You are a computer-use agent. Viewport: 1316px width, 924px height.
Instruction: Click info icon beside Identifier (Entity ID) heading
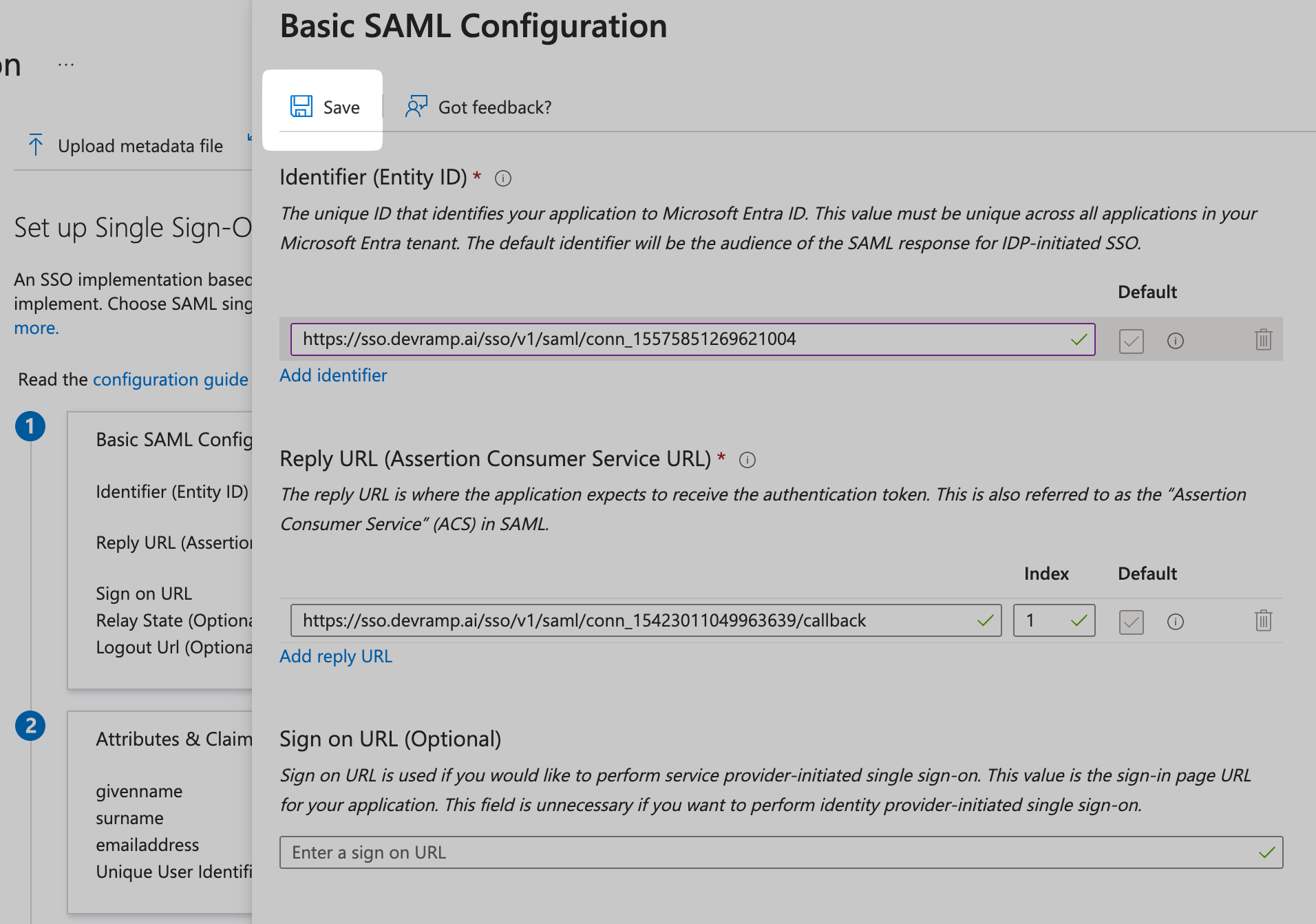click(x=503, y=178)
